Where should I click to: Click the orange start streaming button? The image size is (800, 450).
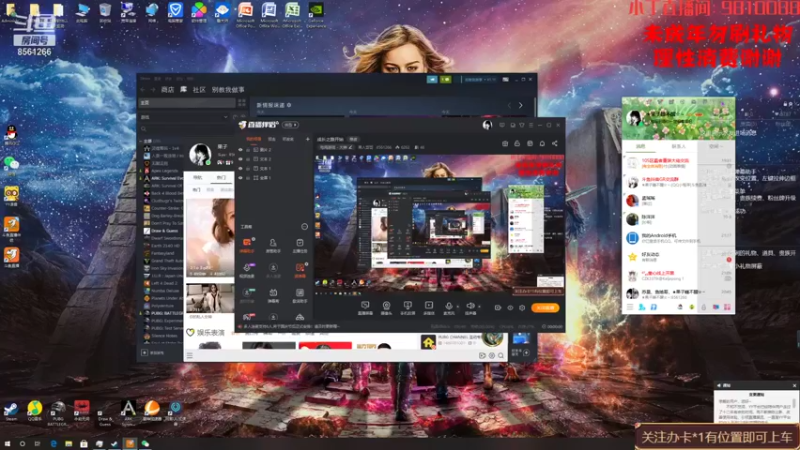[545, 308]
